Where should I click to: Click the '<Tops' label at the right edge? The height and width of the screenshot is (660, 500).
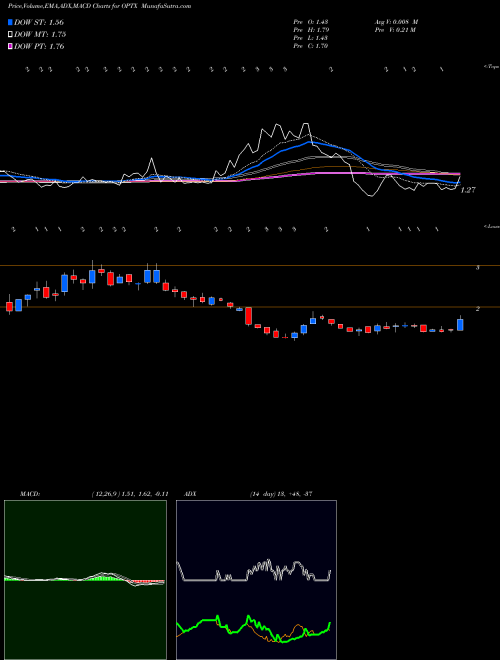(492, 67)
